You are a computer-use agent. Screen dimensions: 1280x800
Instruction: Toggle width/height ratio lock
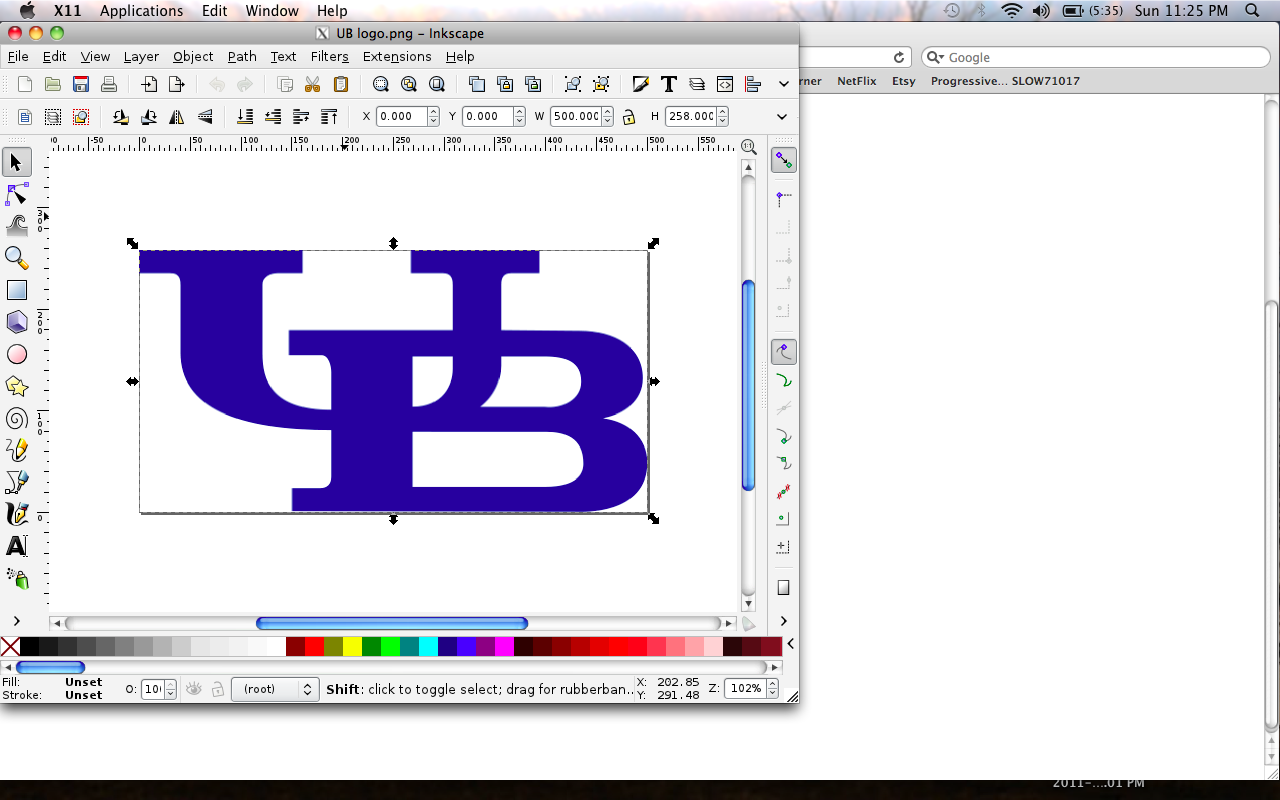coord(629,116)
